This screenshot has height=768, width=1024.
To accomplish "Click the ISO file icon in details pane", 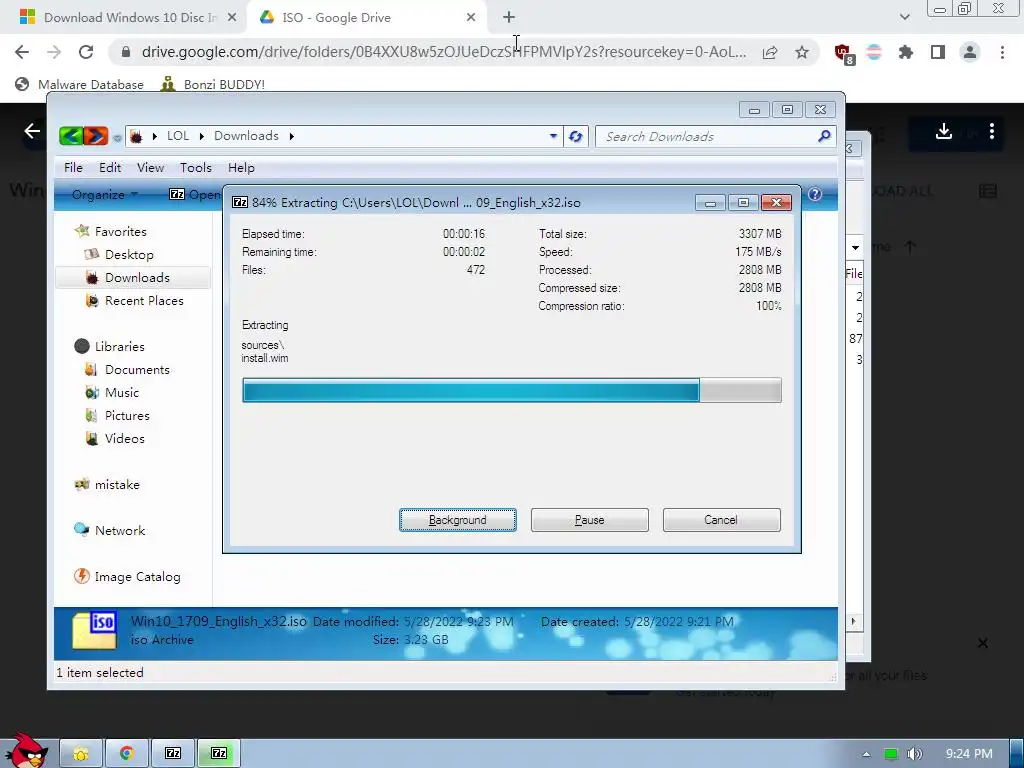I will tap(94, 631).
